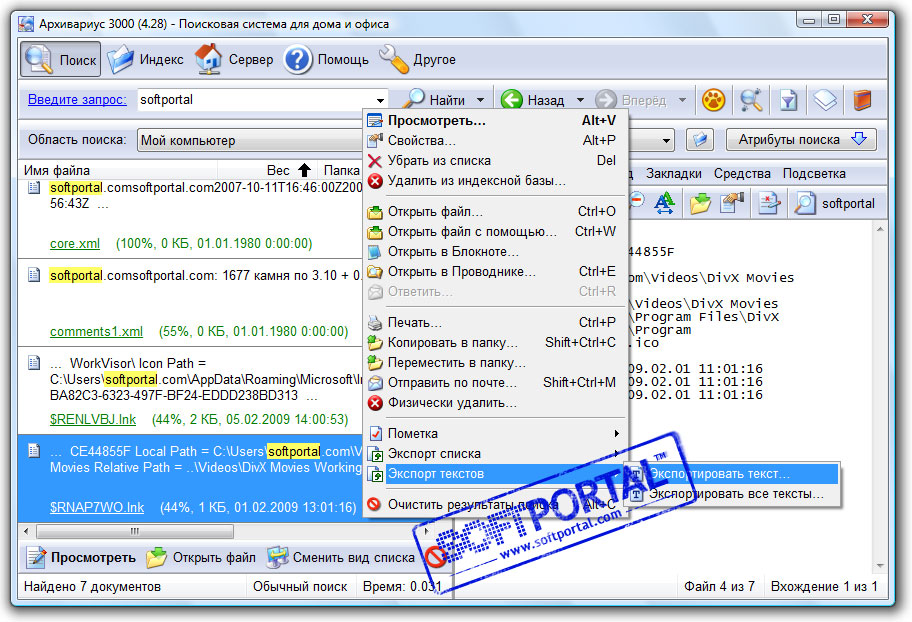912x622 pixels.
Task: Click the Просмотреть button in bottom toolbar
Action: coord(81,557)
